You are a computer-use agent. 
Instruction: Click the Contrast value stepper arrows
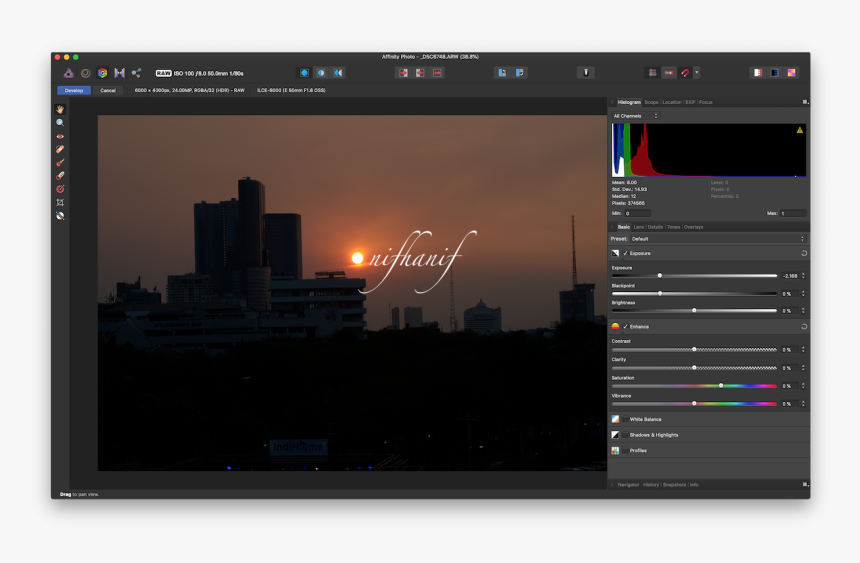click(804, 350)
